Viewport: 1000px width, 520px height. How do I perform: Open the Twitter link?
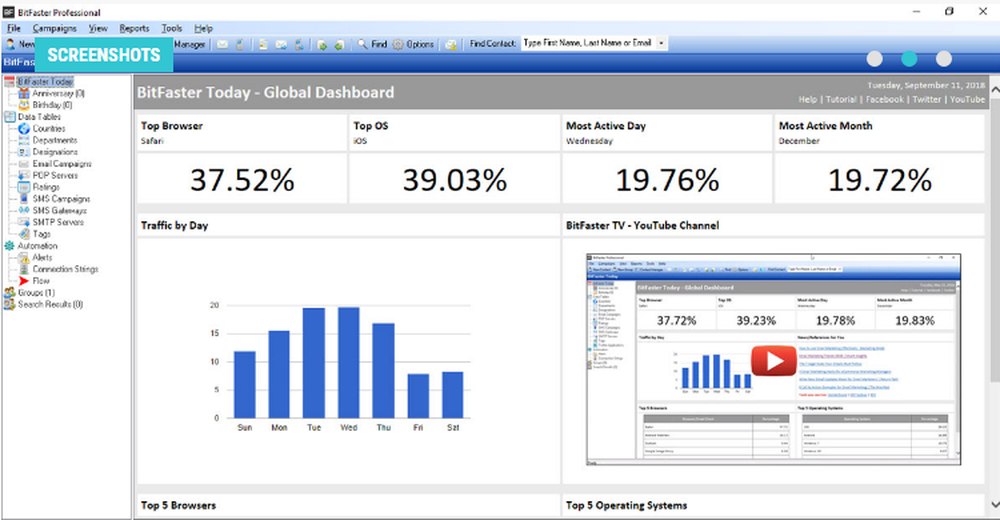(927, 100)
